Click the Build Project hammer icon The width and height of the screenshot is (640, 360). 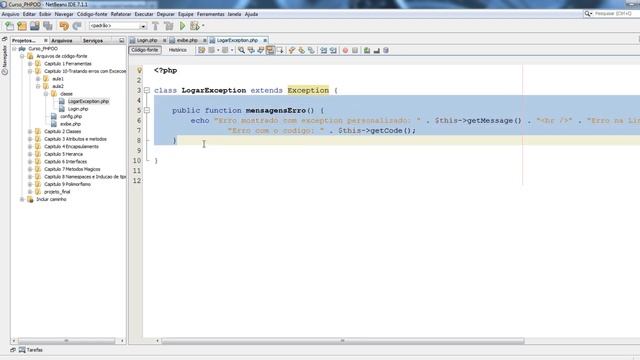tap(156, 26)
